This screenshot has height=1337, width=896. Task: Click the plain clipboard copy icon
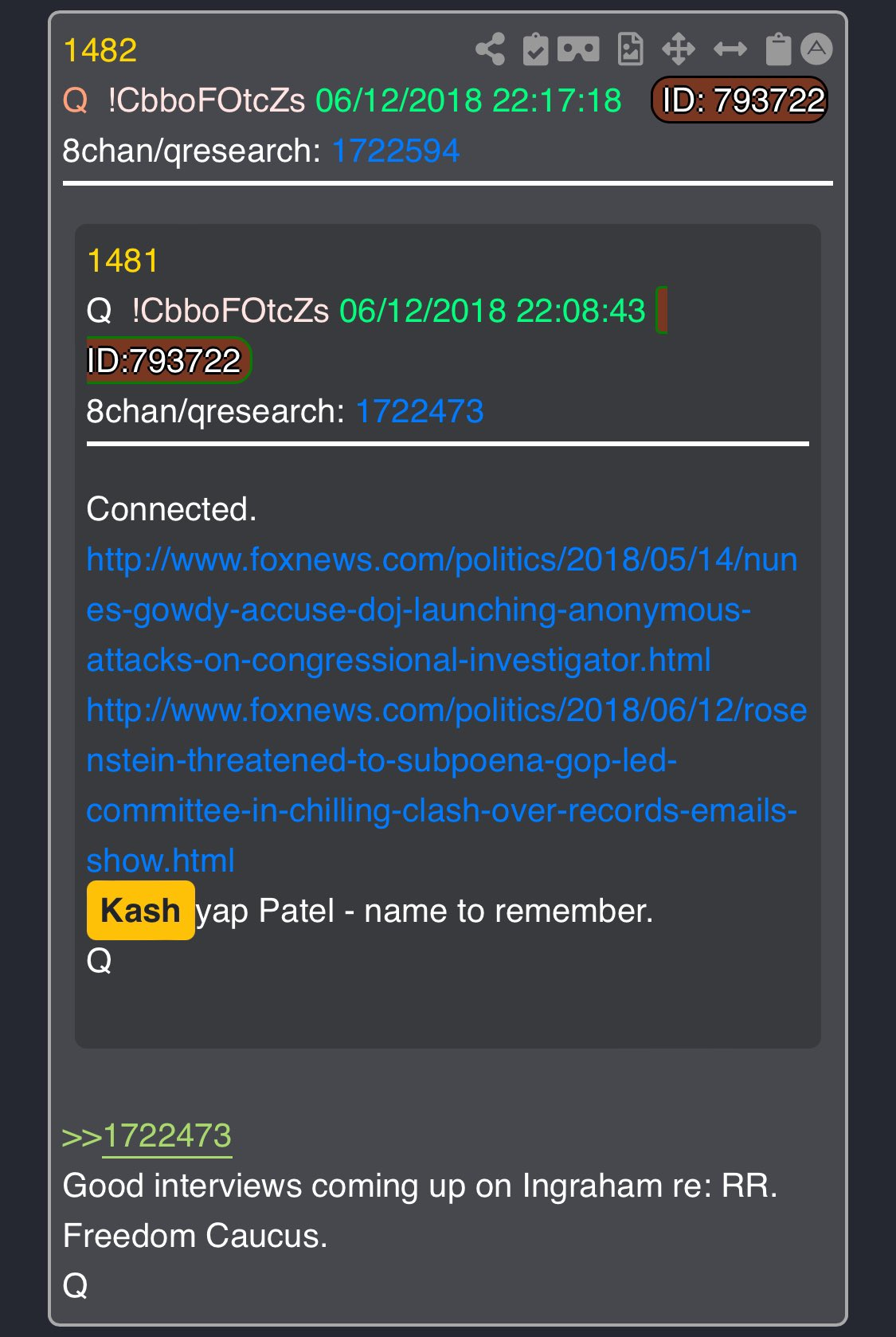(778, 49)
